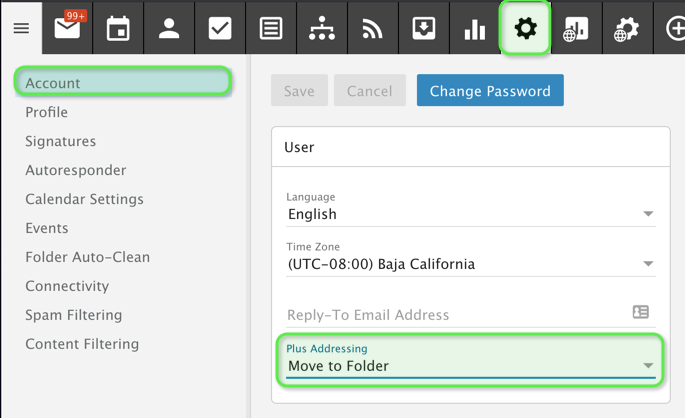Open the Tasks checkmark icon
This screenshot has width=685, height=418.
tap(220, 28)
